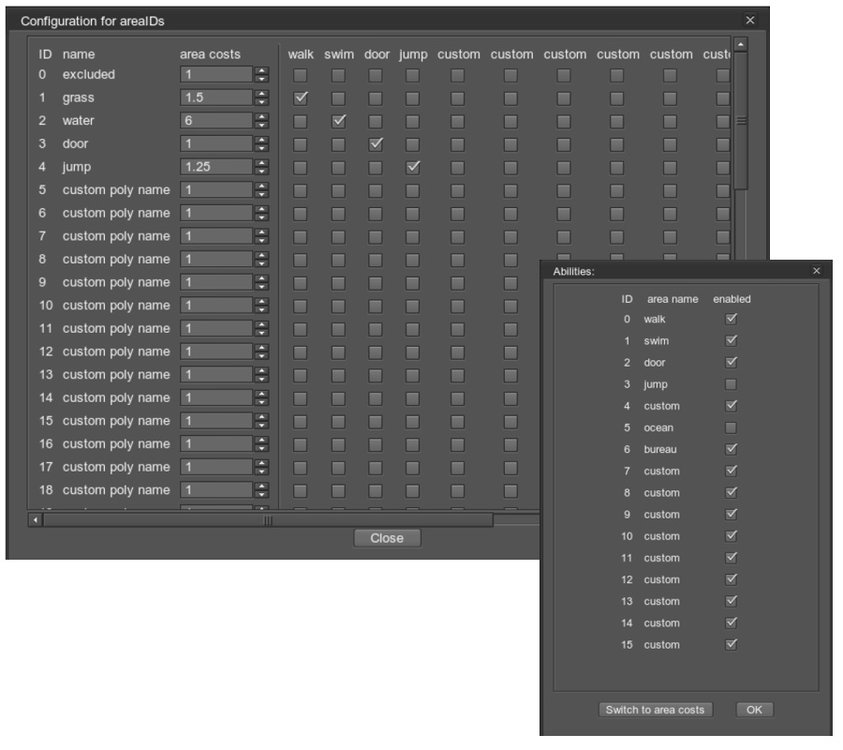This screenshot has height=750, width=843.
Task: Enable the ocean ability in Abilities dialog
Action: pyautogui.click(x=730, y=427)
